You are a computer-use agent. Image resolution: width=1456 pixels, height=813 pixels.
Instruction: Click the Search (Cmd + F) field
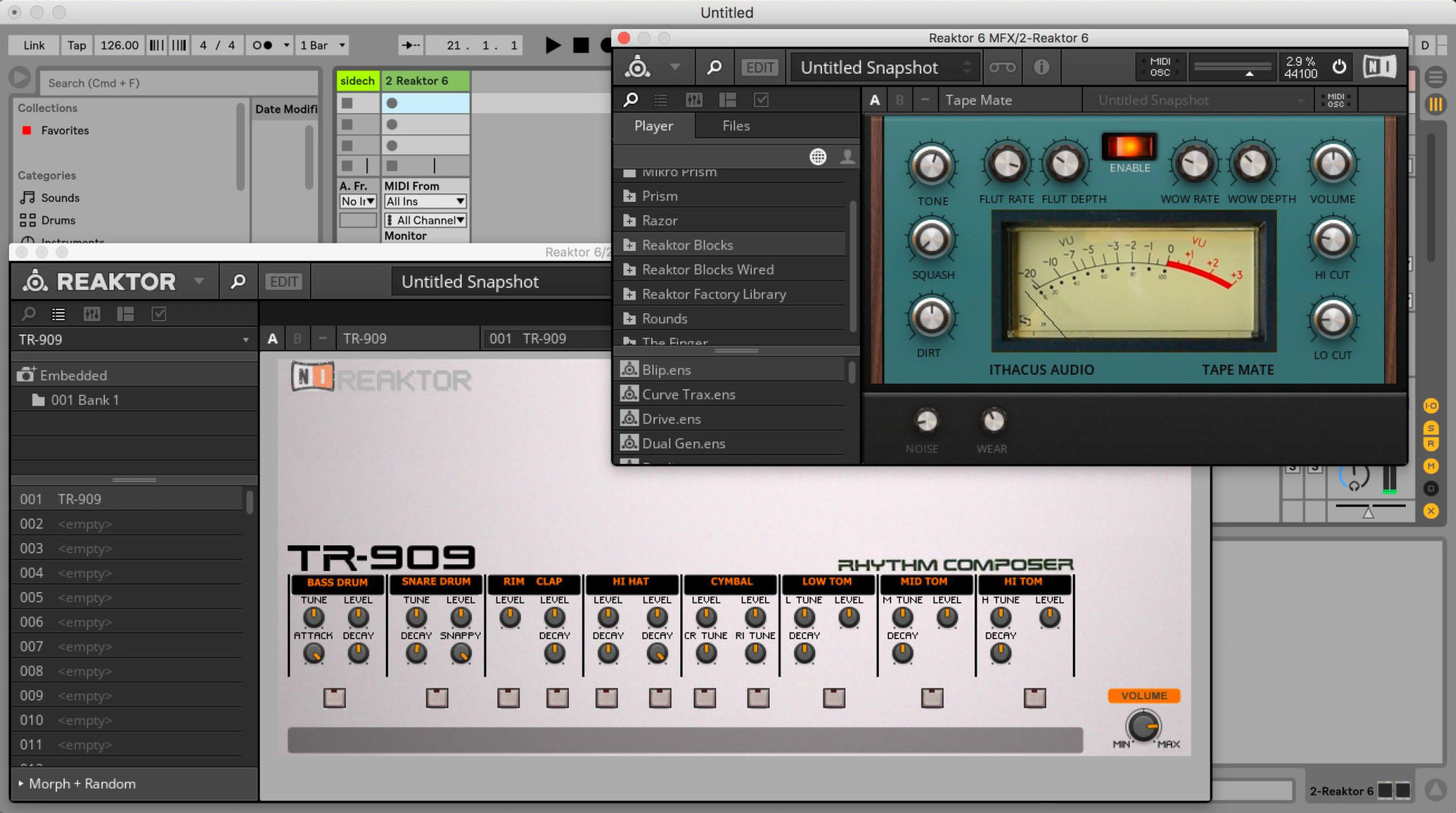click(178, 83)
